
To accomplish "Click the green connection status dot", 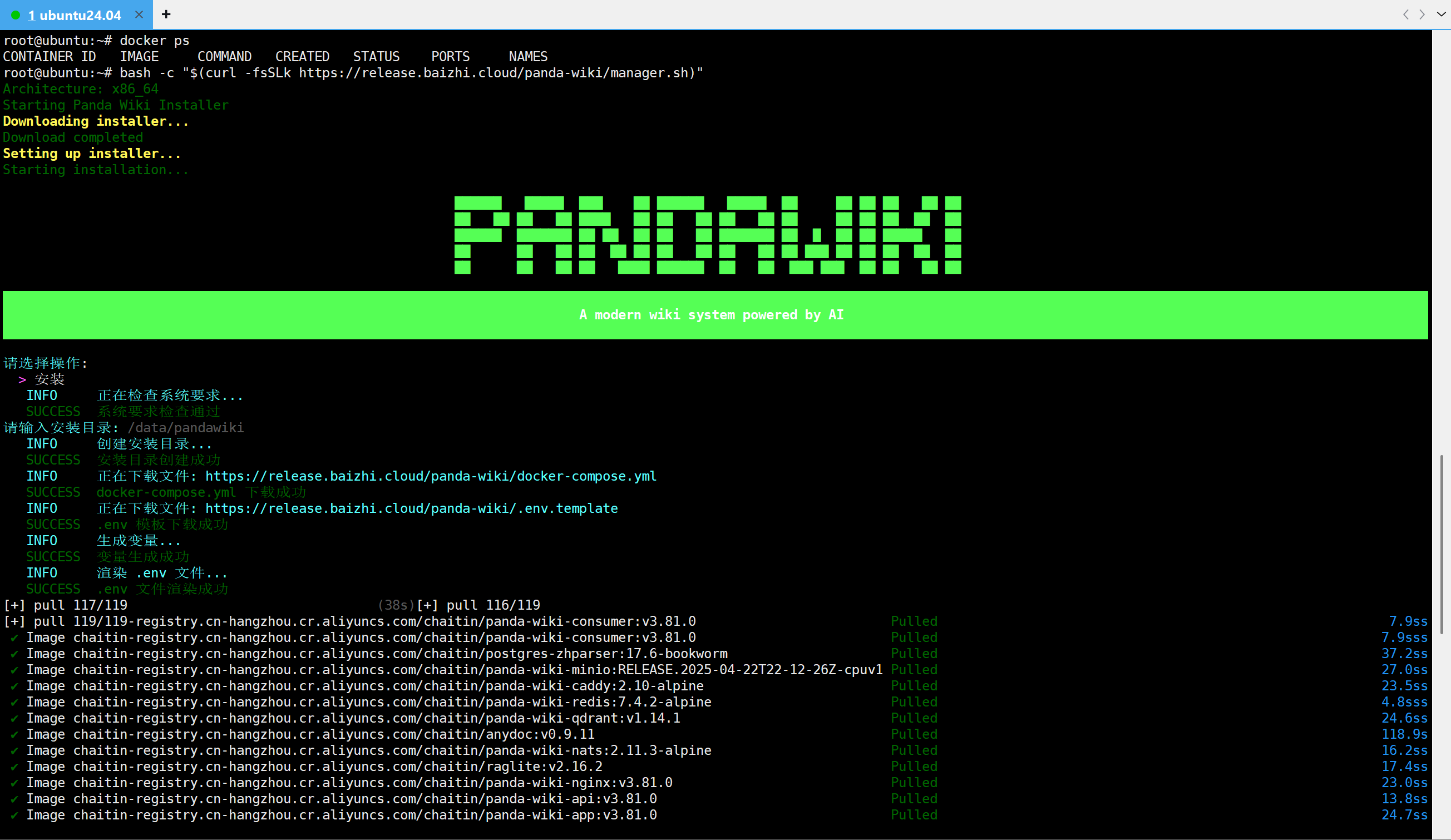I will click(x=16, y=15).
